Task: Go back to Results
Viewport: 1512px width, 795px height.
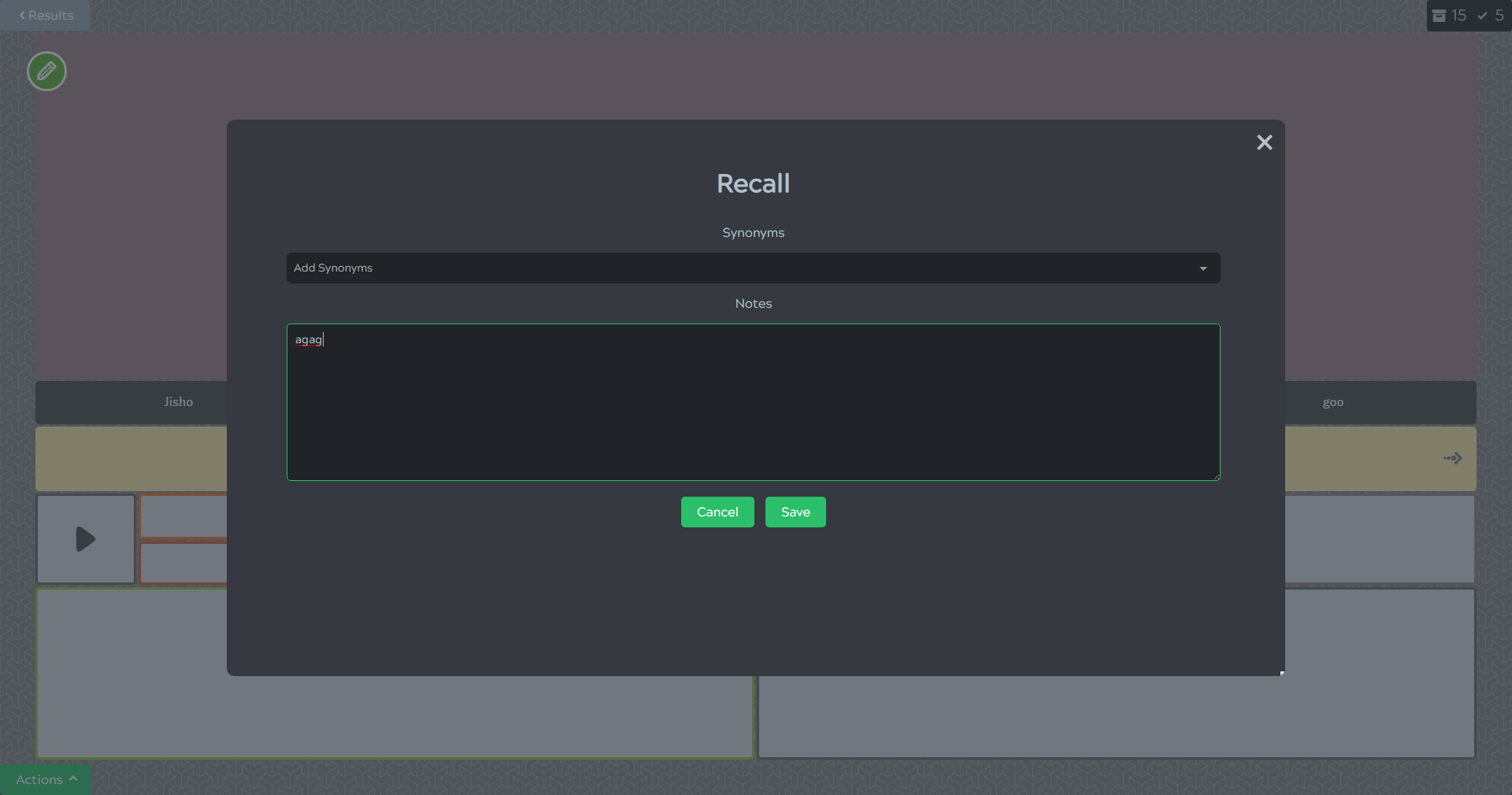Action: [46, 16]
